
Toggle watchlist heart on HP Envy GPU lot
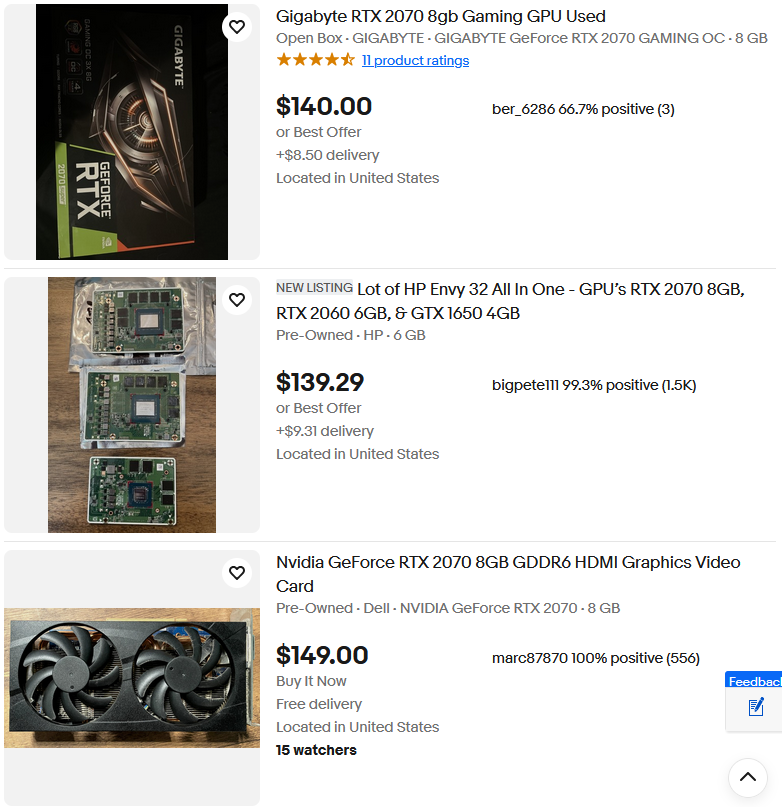pos(237,300)
